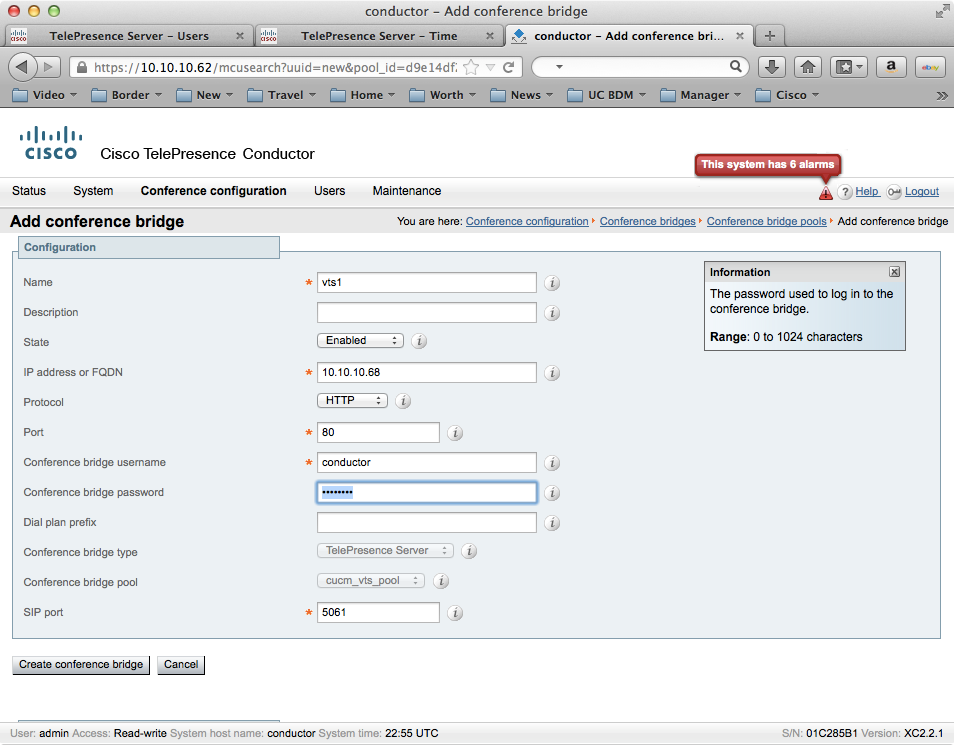The width and height of the screenshot is (954, 745).
Task: Switch to TelePresence Server – Time tab
Action: [x=378, y=36]
